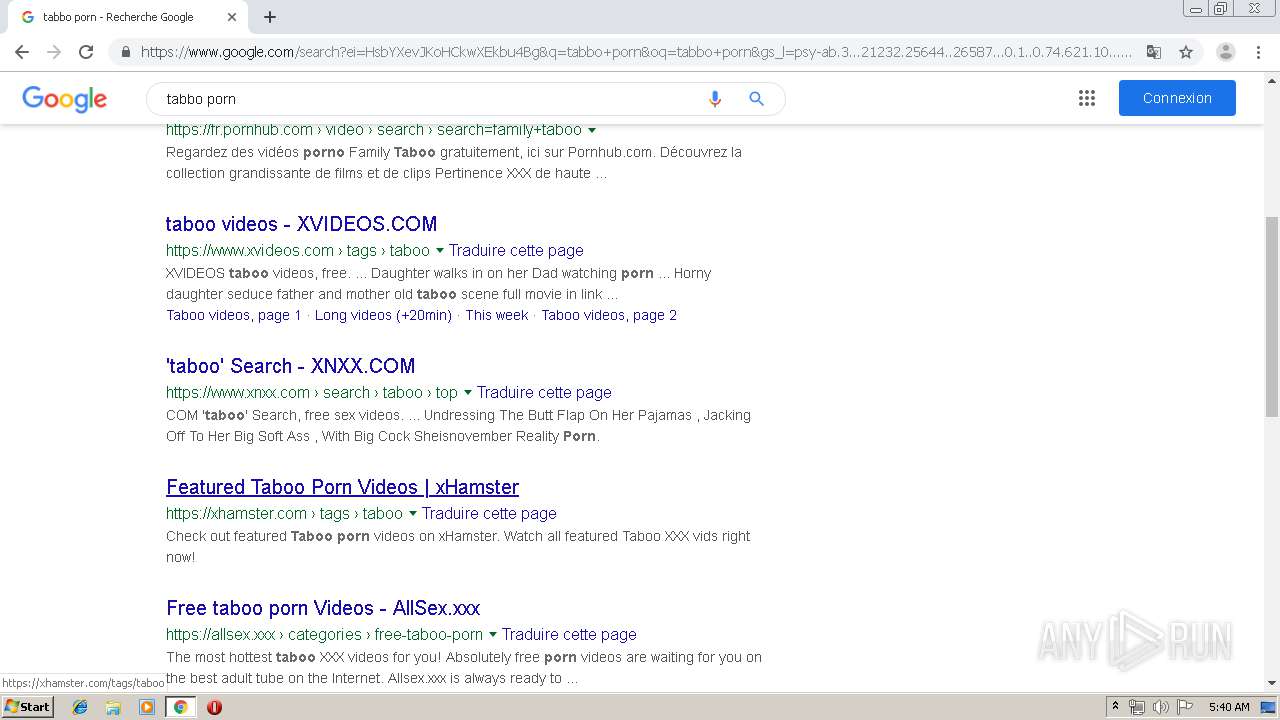Bookmark this page with the star icon
Image resolution: width=1280 pixels, height=720 pixels.
pyautogui.click(x=1186, y=52)
